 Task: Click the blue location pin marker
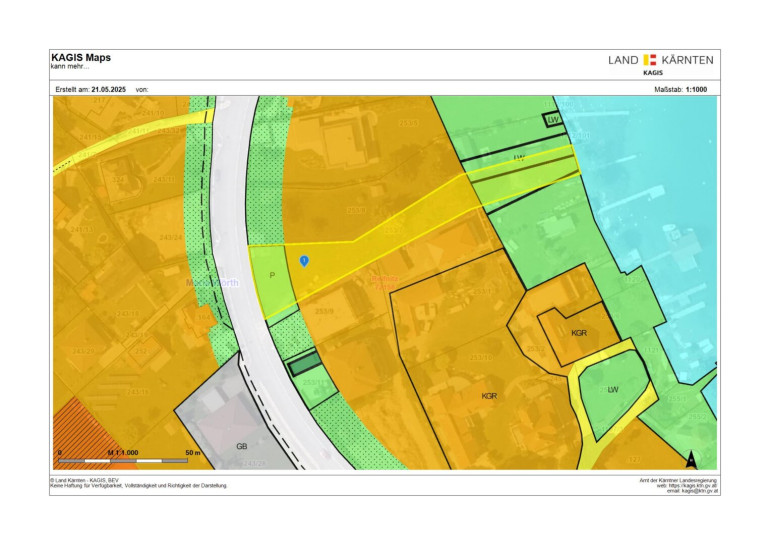point(305,261)
